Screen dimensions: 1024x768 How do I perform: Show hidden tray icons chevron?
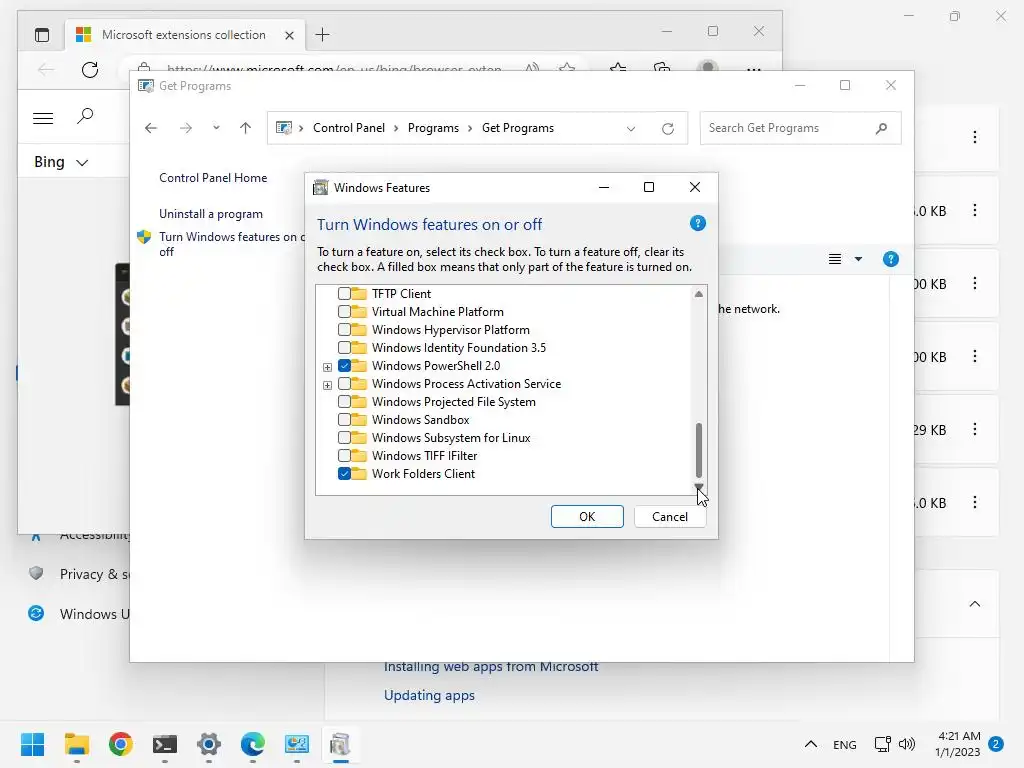[x=810, y=744]
